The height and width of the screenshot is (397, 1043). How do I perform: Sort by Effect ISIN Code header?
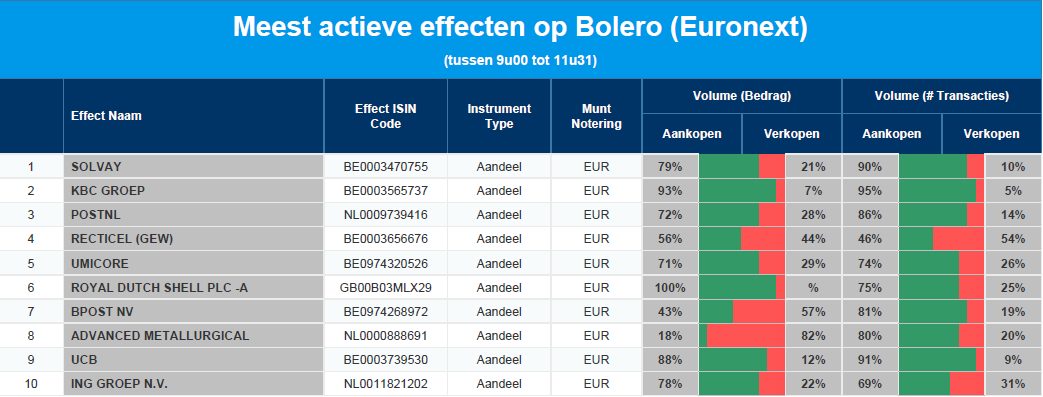tap(386, 116)
